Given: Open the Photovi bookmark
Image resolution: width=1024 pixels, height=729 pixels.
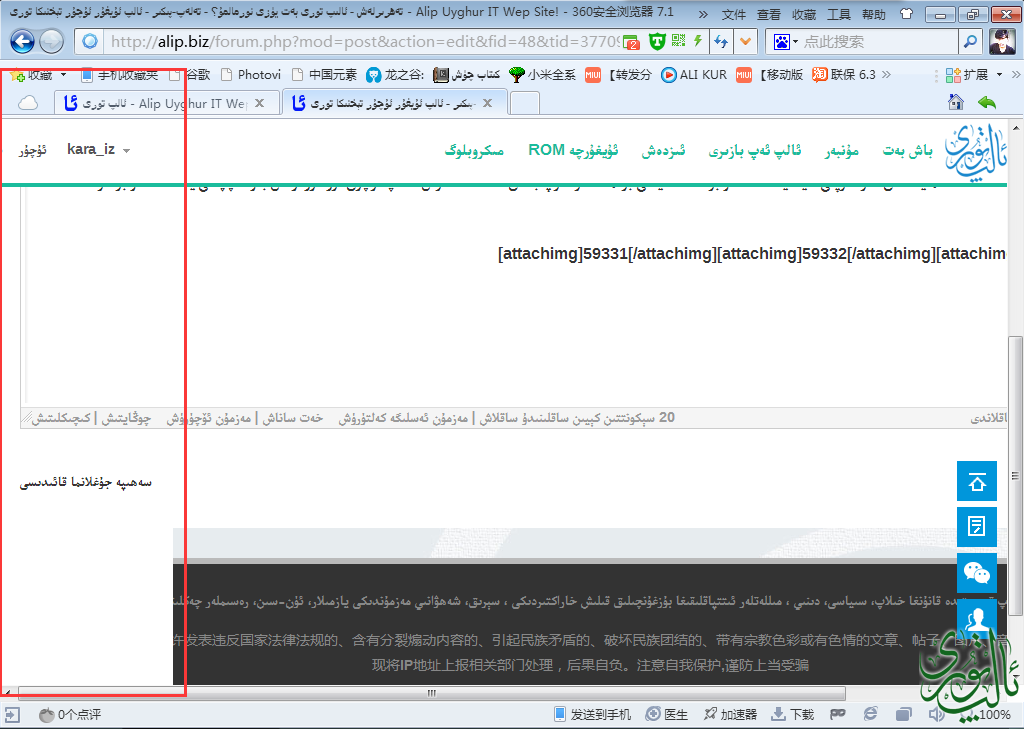Looking at the screenshot, I should tap(251, 75).
